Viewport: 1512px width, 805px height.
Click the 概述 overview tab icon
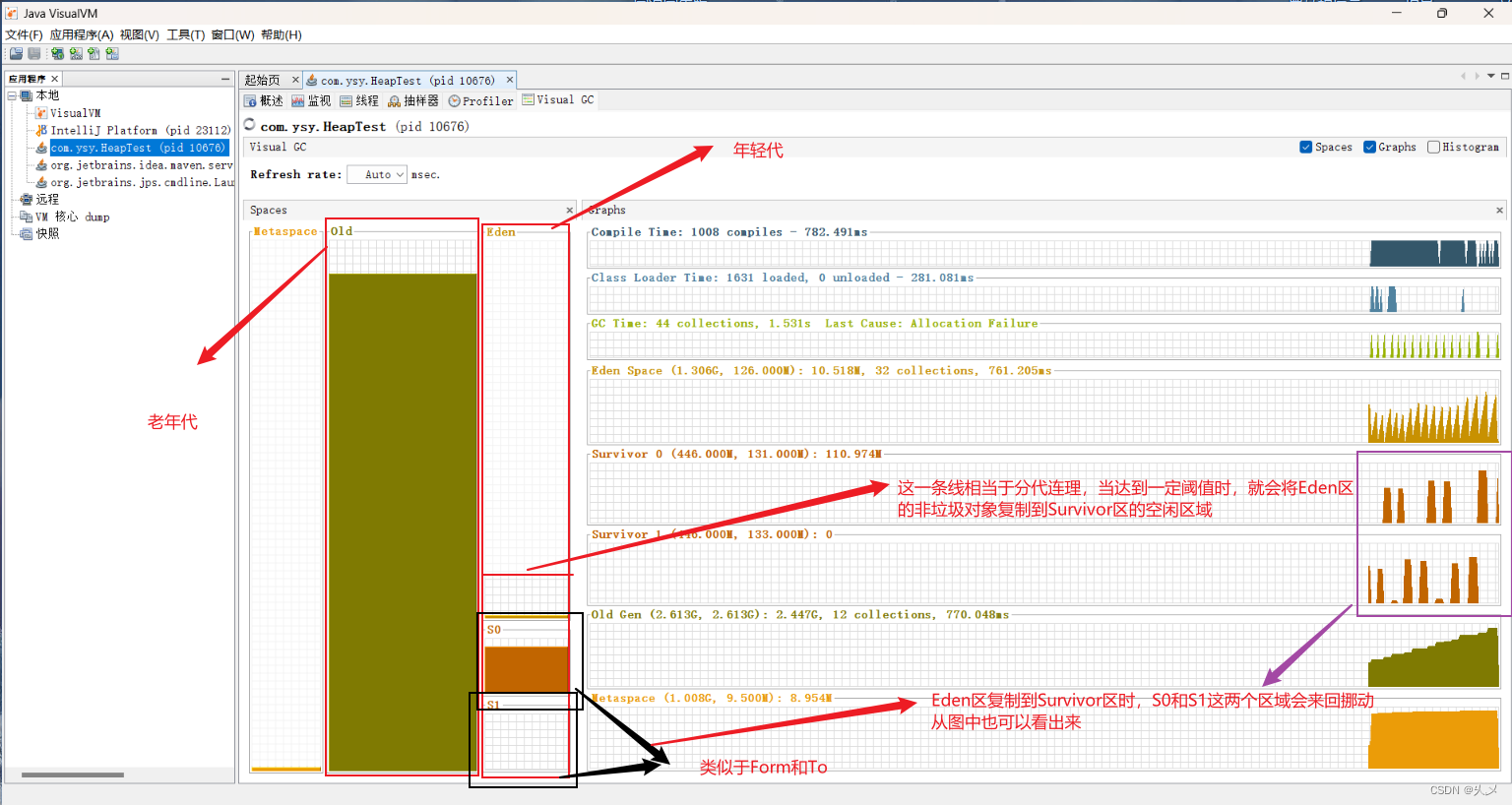pos(250,100)
